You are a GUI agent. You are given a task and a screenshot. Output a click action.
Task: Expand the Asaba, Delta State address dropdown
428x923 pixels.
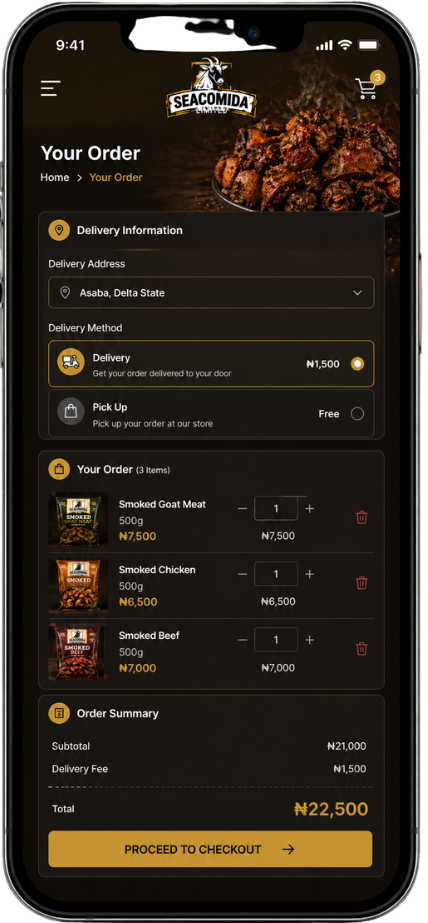[211, 293]
